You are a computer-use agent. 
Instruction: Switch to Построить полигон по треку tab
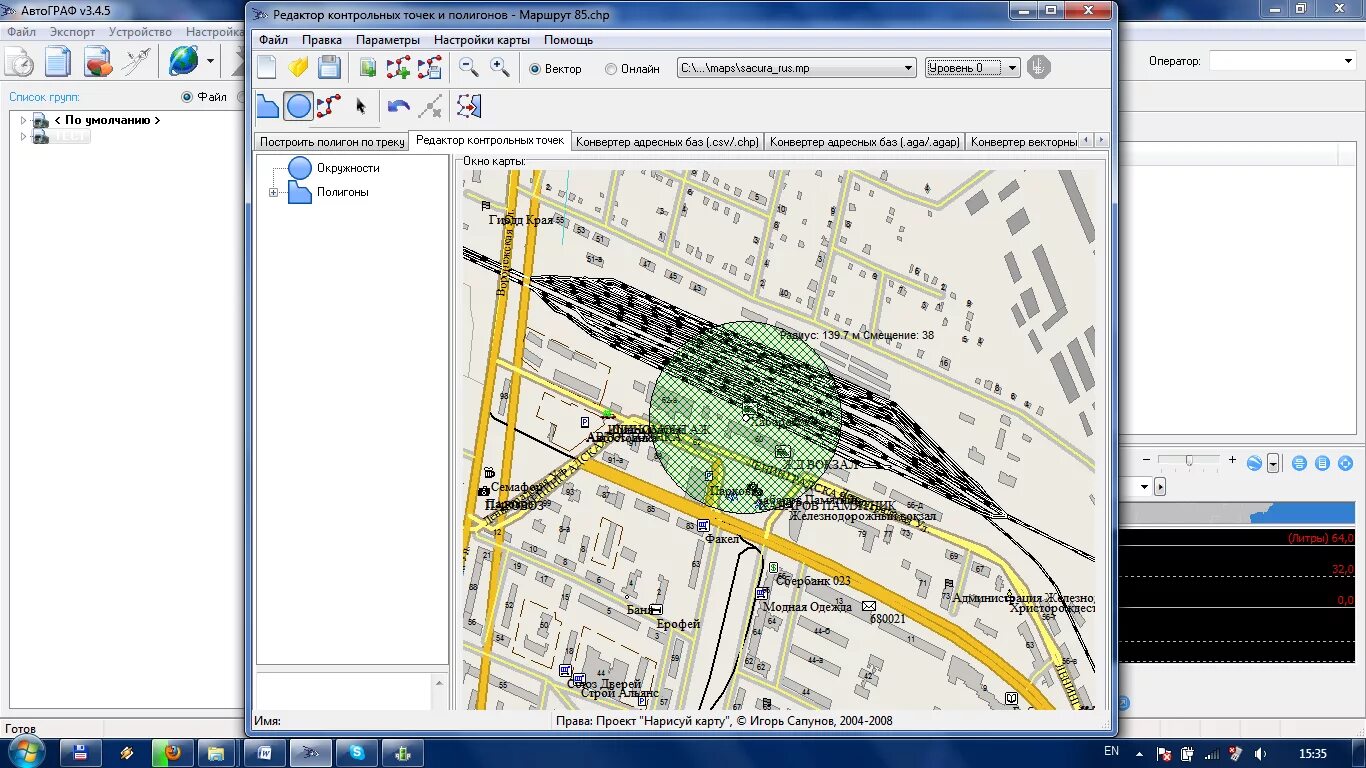click(332, 142)
